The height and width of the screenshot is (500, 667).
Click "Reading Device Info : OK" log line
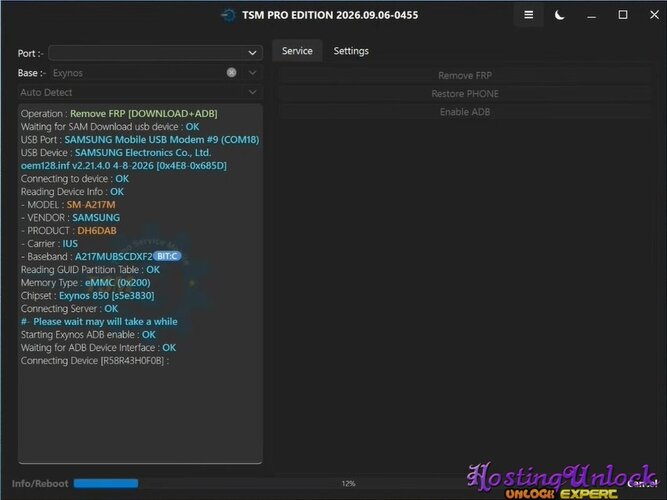click(x=72, y=192)
